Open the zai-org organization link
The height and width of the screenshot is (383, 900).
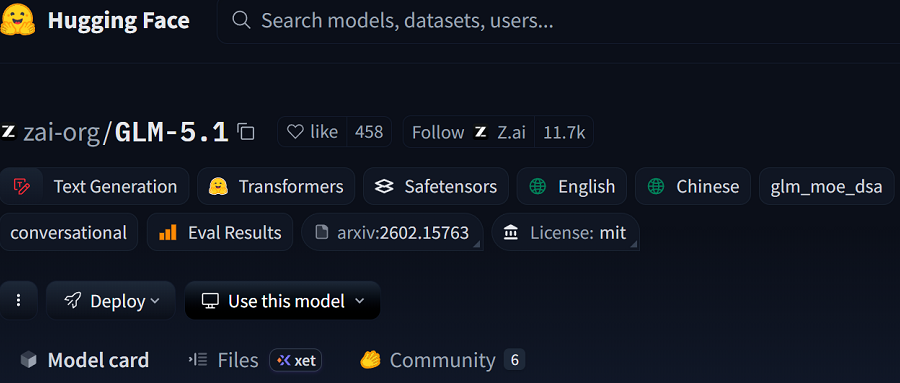tap(62, 133)
